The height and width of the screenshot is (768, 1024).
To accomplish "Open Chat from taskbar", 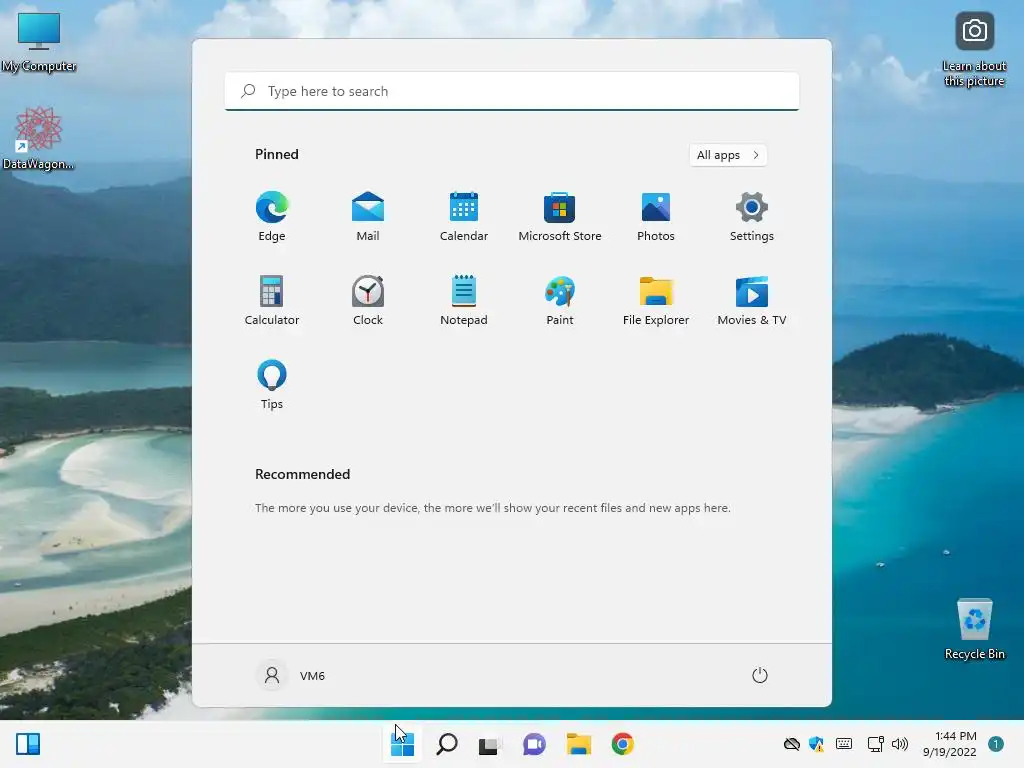I will 534,744.
